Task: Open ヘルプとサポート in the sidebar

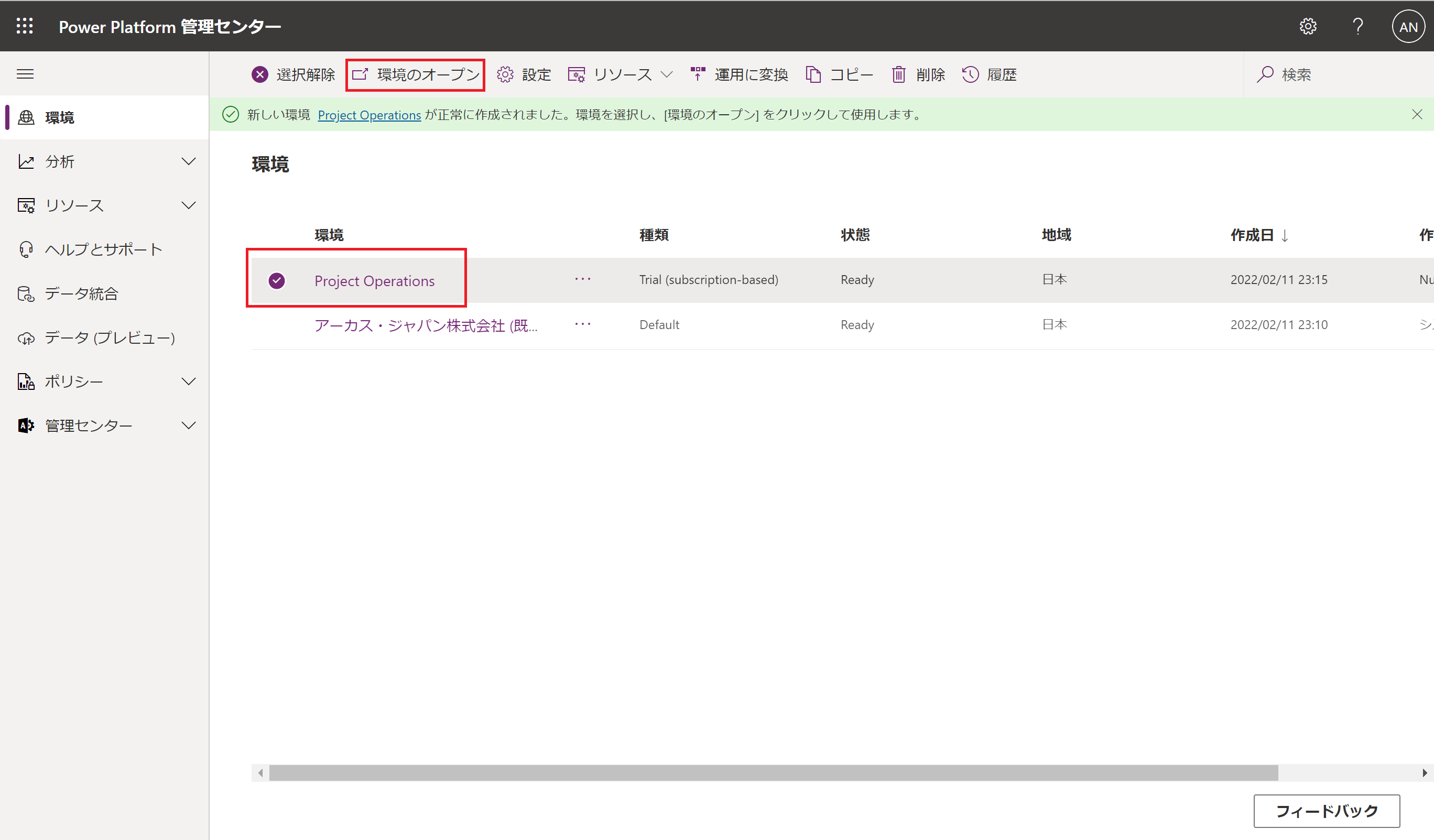Action: 105,249
